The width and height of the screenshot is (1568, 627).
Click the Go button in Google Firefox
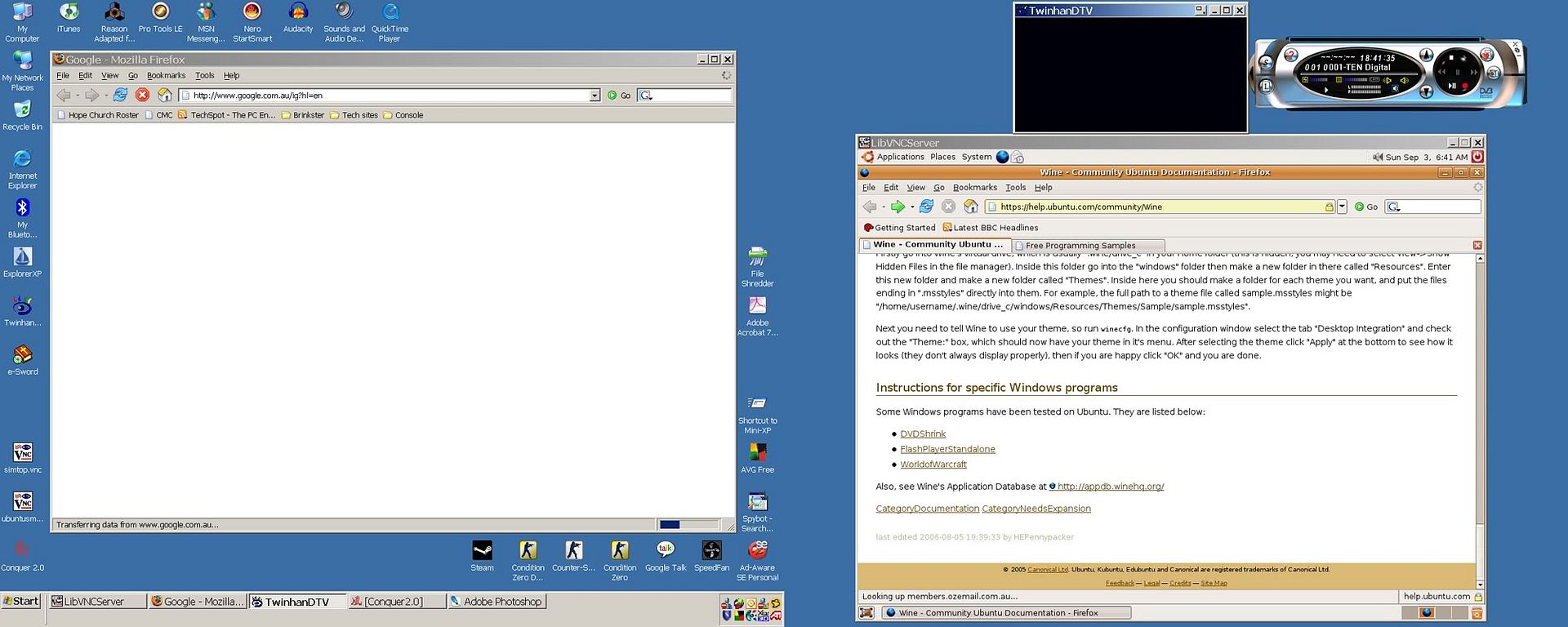pyautogui.click(x=619, y=96)
